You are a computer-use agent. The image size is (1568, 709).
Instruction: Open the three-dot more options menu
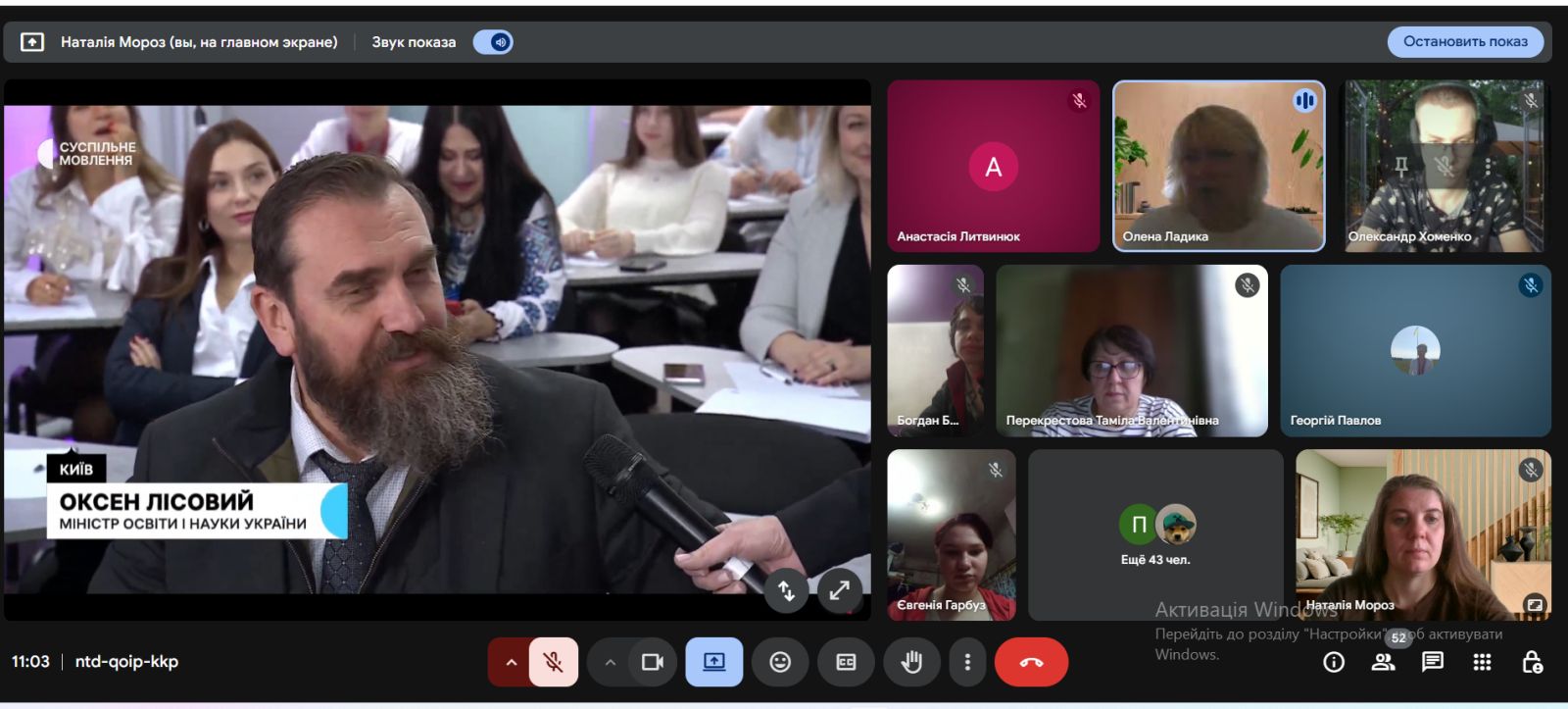tap(967, 662)
